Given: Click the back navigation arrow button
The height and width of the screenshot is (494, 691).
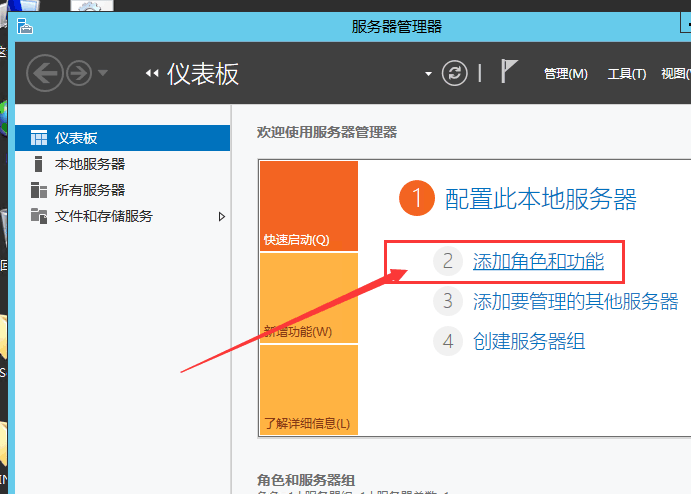Looking at the screenshot, I should tap(44, 73).
